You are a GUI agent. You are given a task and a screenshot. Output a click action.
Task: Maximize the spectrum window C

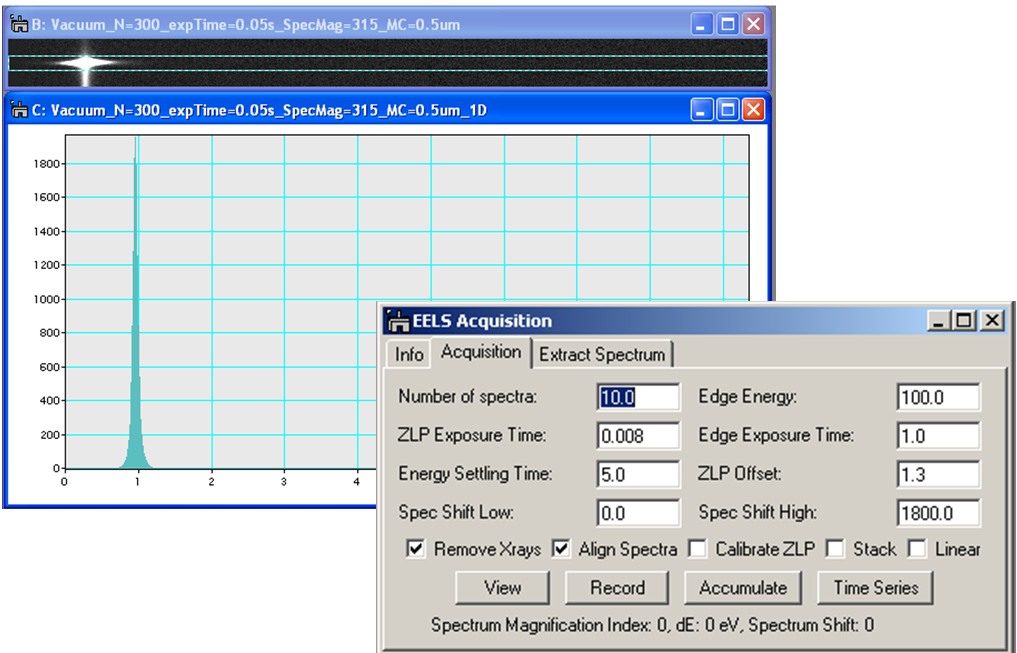tap(728, 110)
